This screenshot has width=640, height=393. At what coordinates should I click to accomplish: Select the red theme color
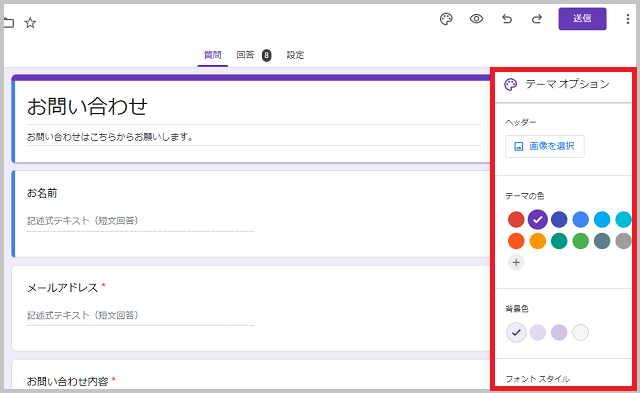(516, 220)
